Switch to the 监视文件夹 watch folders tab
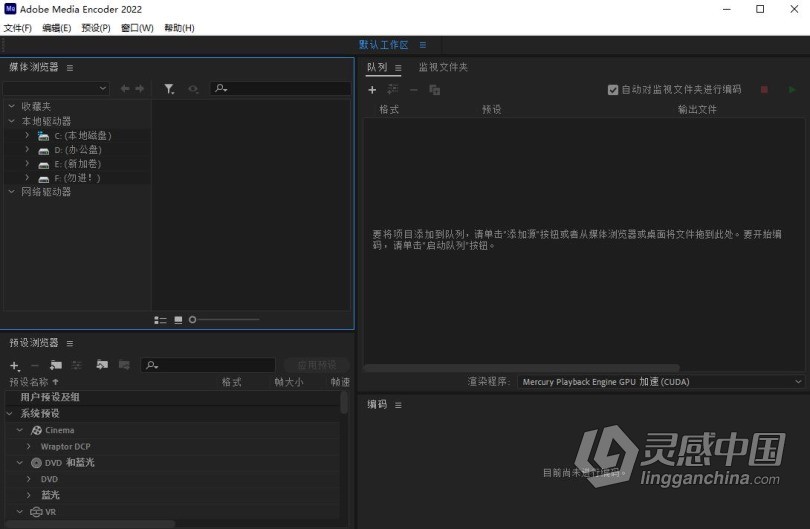 click(443, 67)
